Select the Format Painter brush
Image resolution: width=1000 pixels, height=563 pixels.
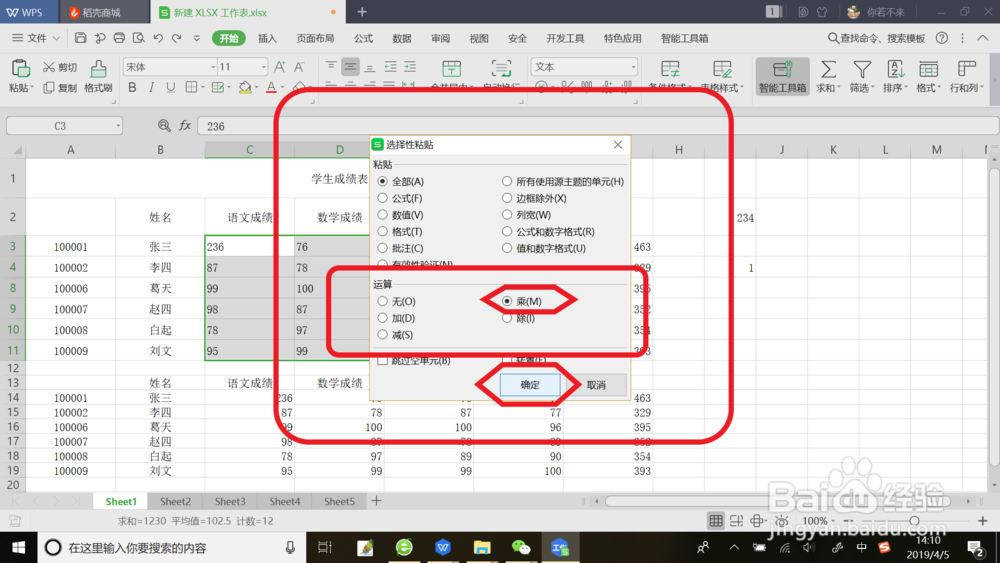pyautogui.click(x=98, y=69)
